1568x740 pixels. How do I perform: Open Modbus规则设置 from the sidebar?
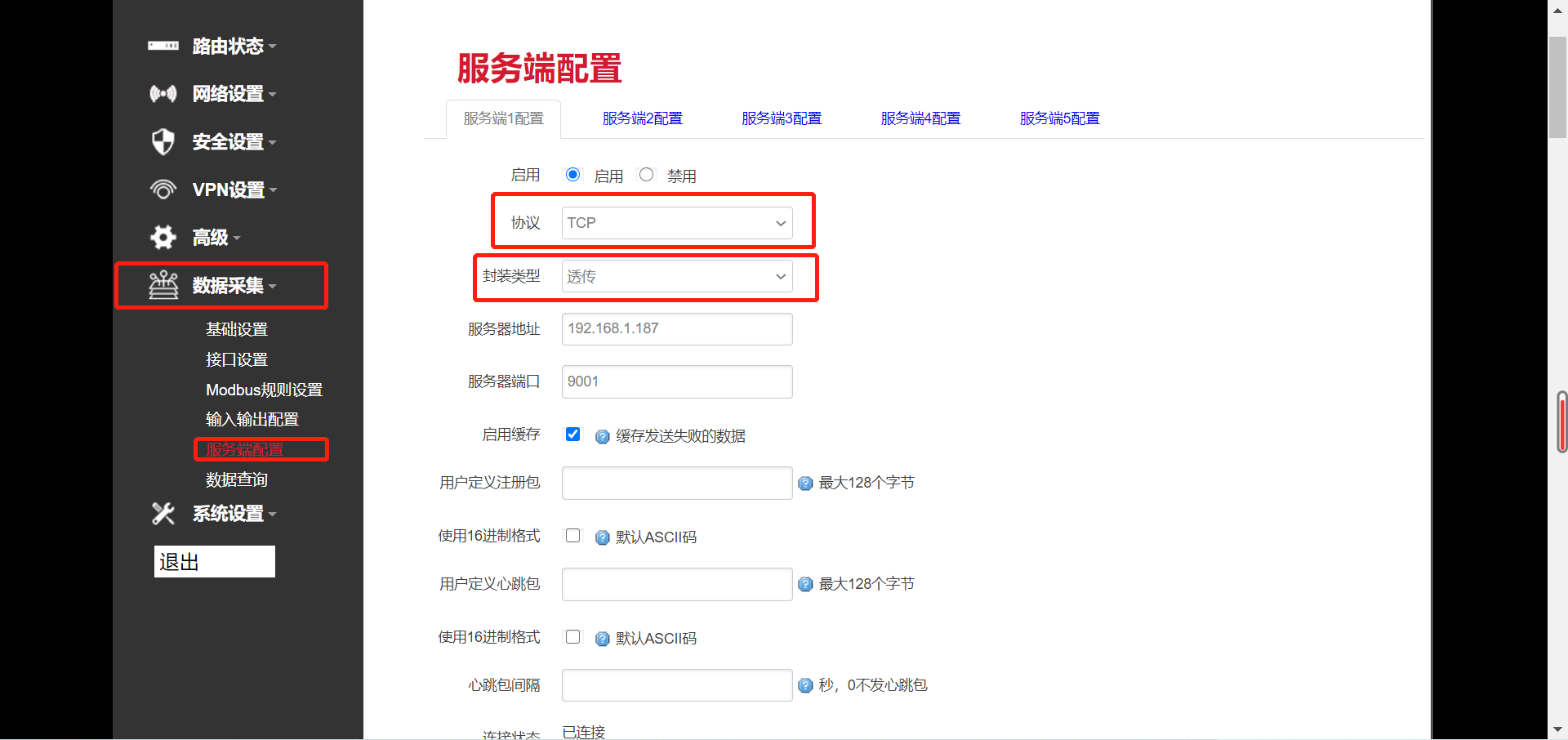click(263, 390)
